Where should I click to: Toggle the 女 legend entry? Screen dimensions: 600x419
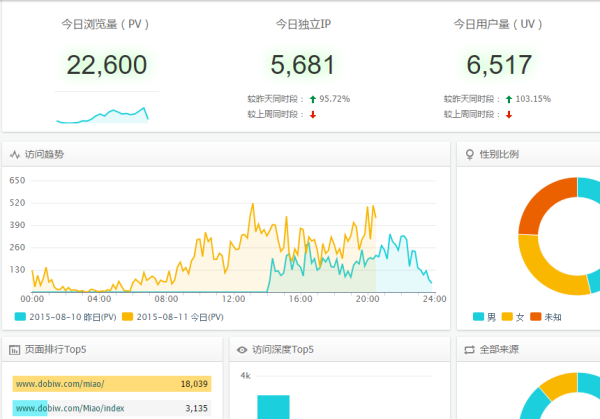[x=513, y=317]
